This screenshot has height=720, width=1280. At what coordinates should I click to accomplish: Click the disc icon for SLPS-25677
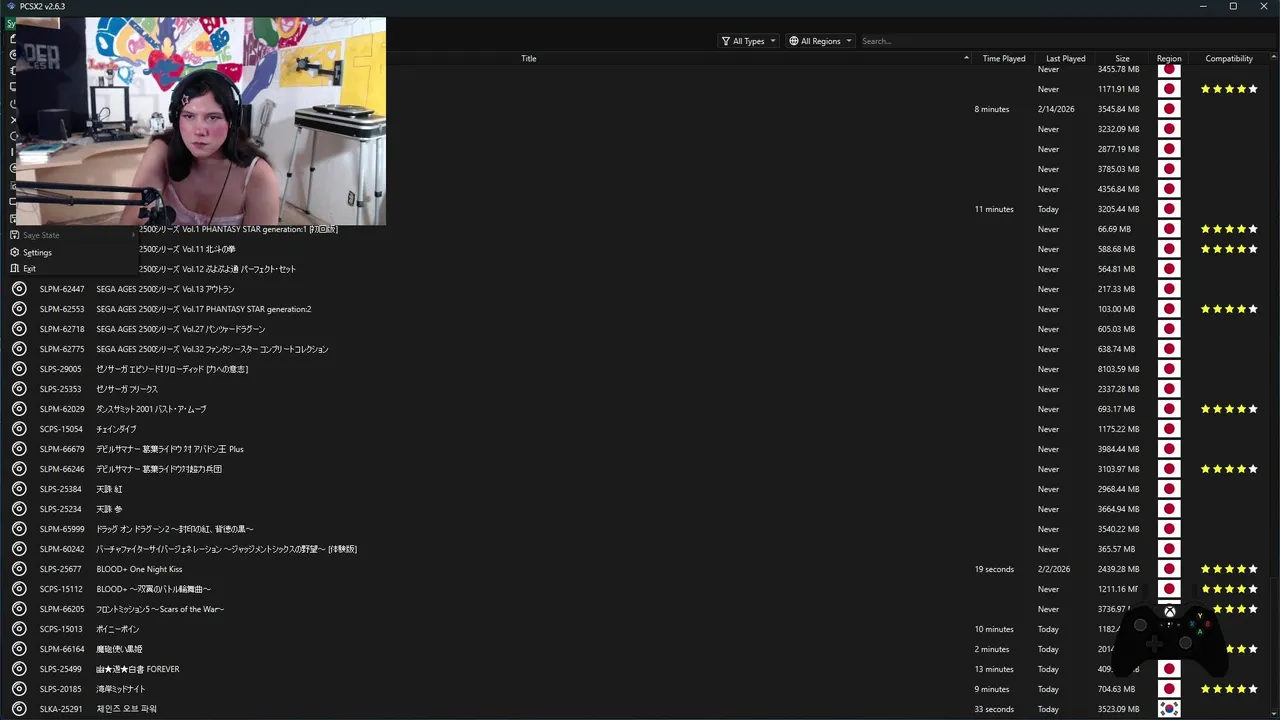click(x=19, y=569)
